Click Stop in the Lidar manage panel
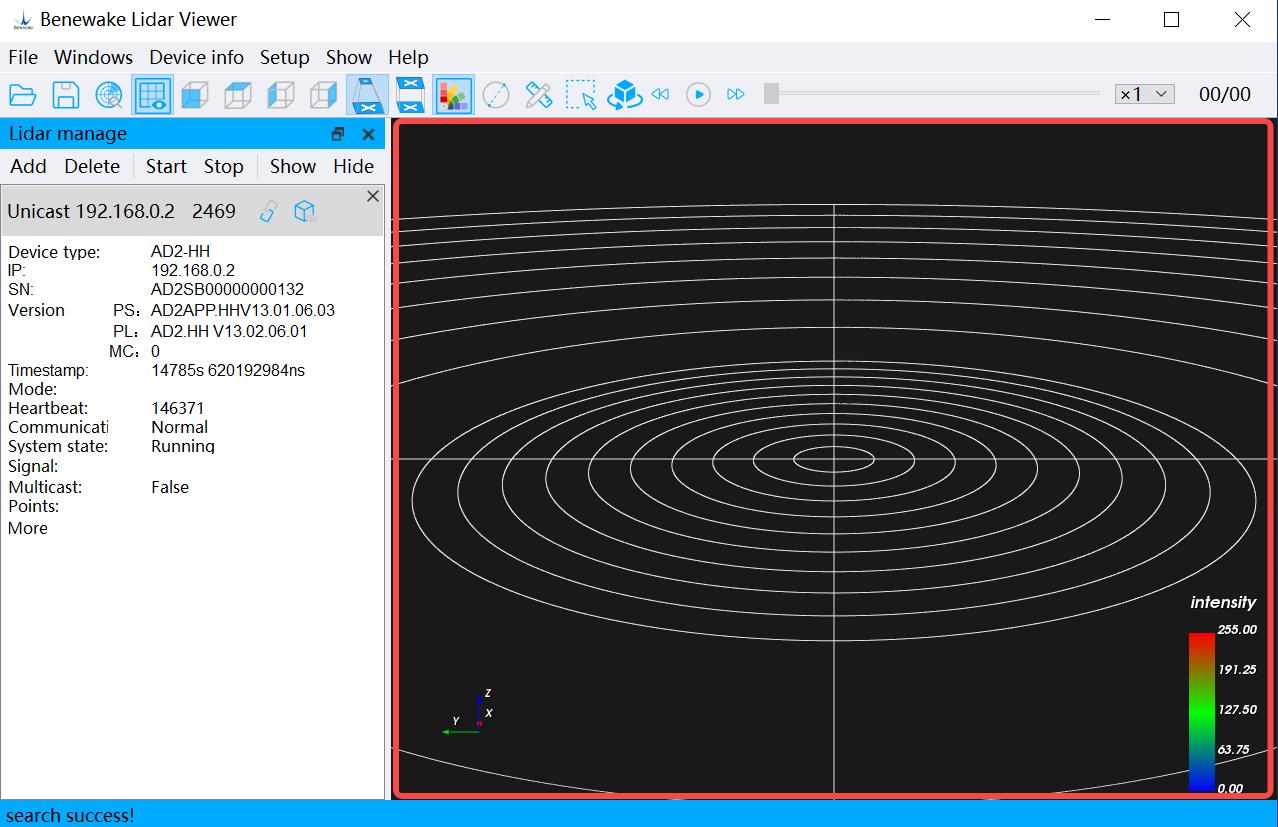This screenshot has height=827, width=1278. click(x=224, y=166)
